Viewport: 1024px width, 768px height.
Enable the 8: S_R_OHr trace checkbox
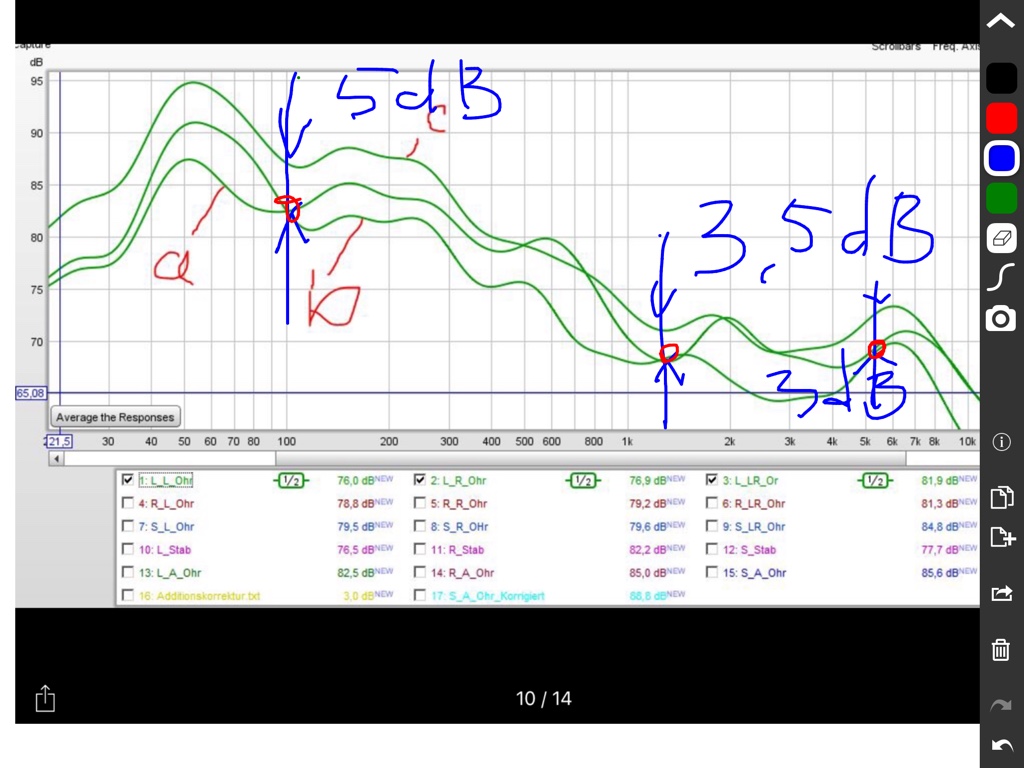pyautogui.click(x=420, y=526)
